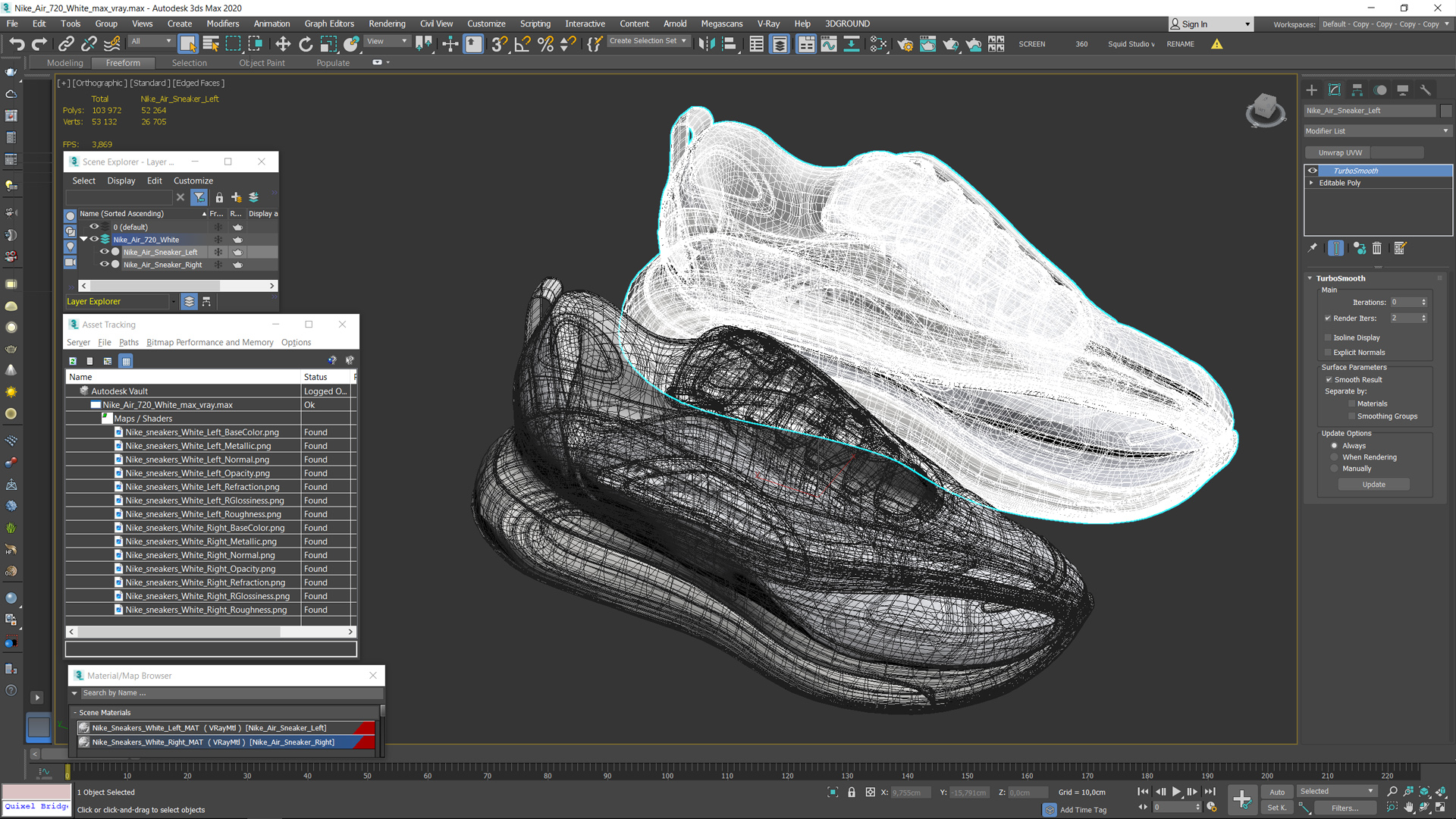Collapse the TurboSmooth rollout

[1310, 278]
